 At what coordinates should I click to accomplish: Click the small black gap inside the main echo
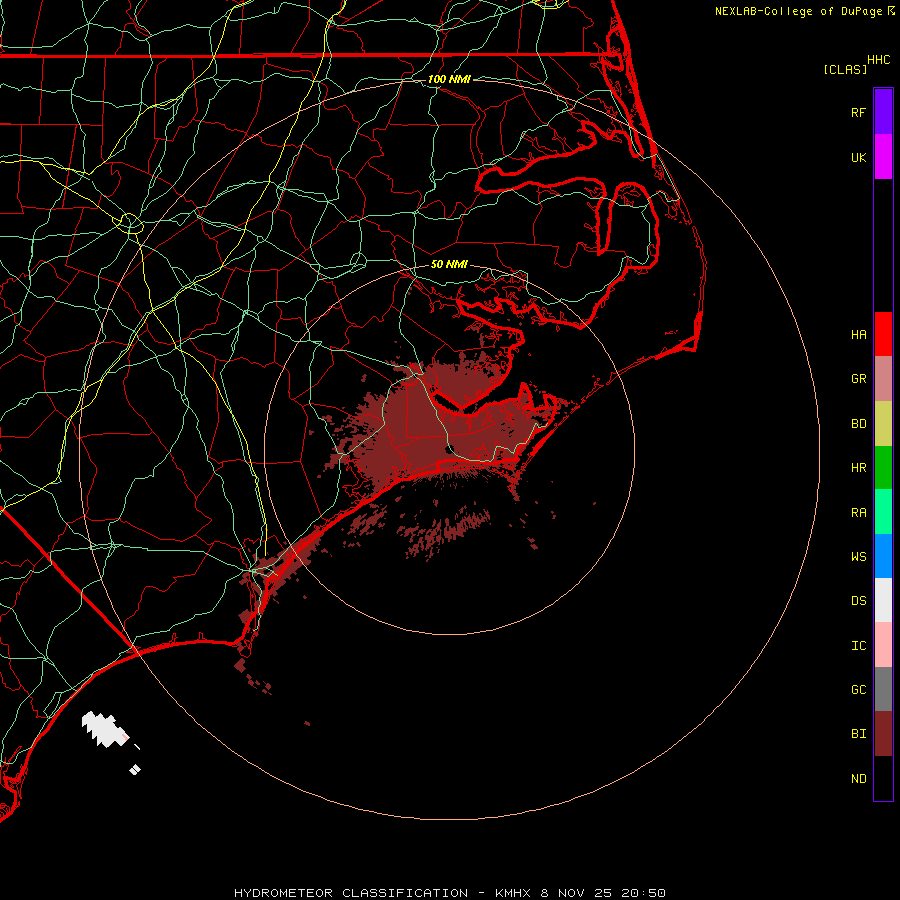451,449
